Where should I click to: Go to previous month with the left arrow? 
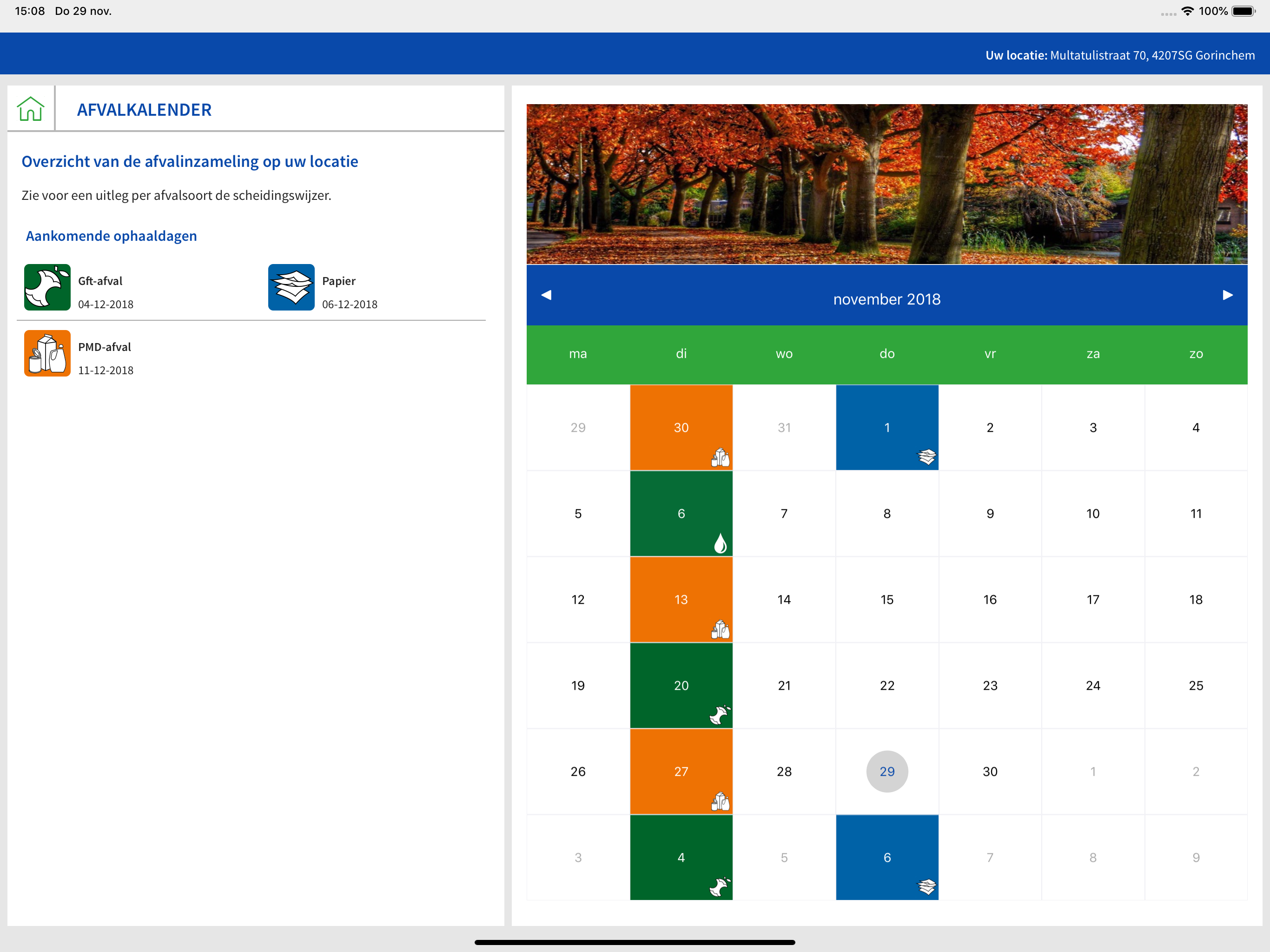pos(546,295)
